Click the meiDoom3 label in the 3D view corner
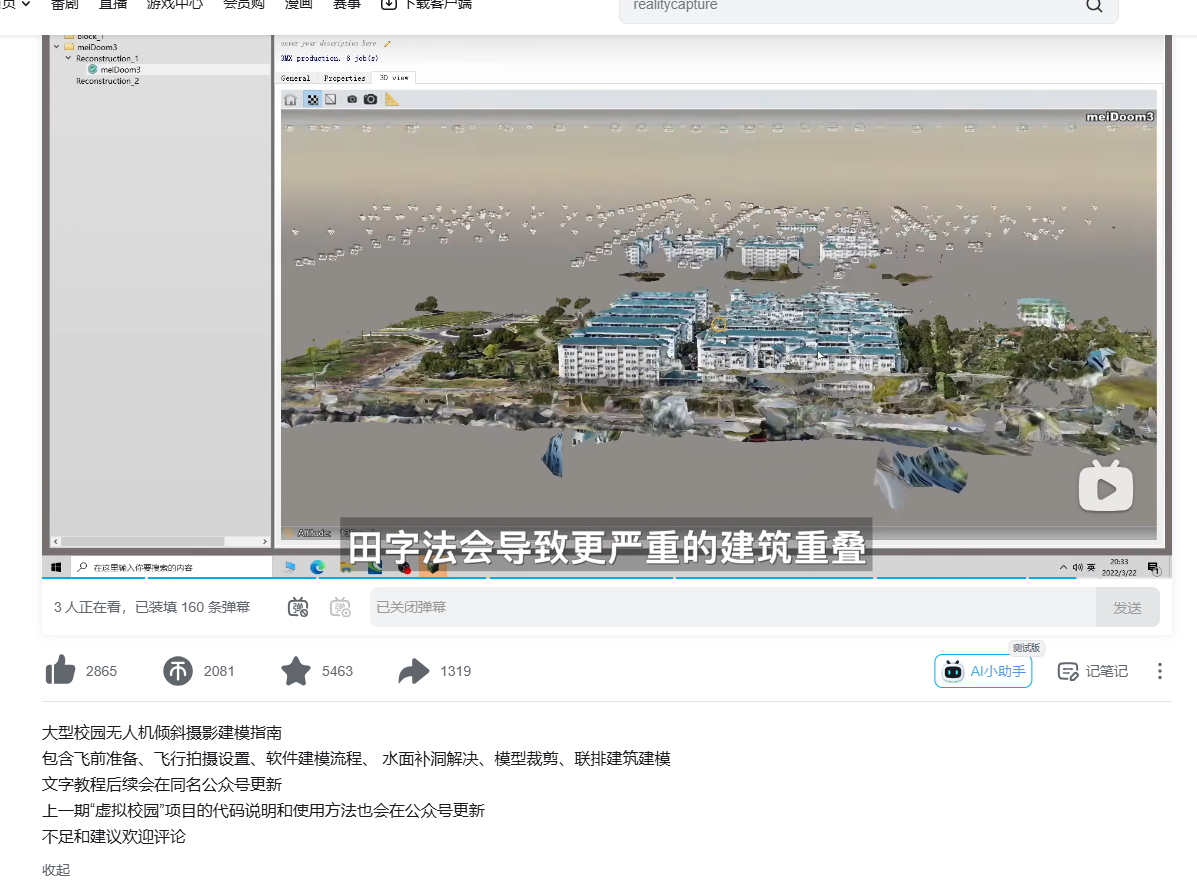 1119,117
